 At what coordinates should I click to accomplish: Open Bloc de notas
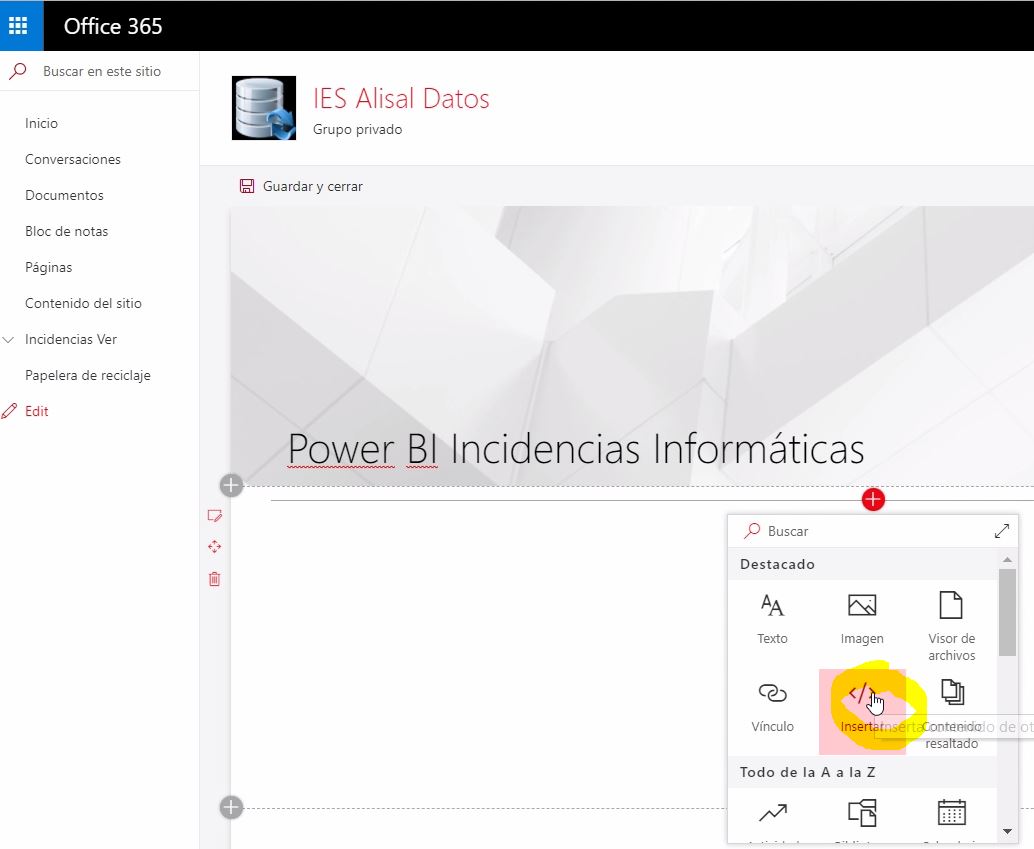pyautogui.click(x=67, y=231)
